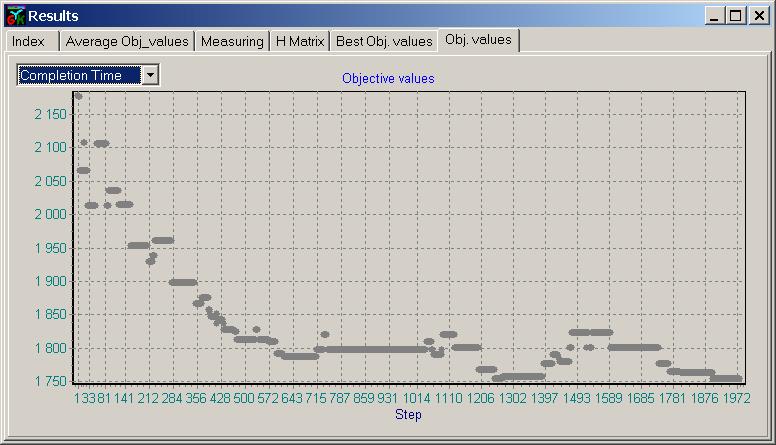
Task: Click the 931 step axis label
Action: [x=388, y=398]
